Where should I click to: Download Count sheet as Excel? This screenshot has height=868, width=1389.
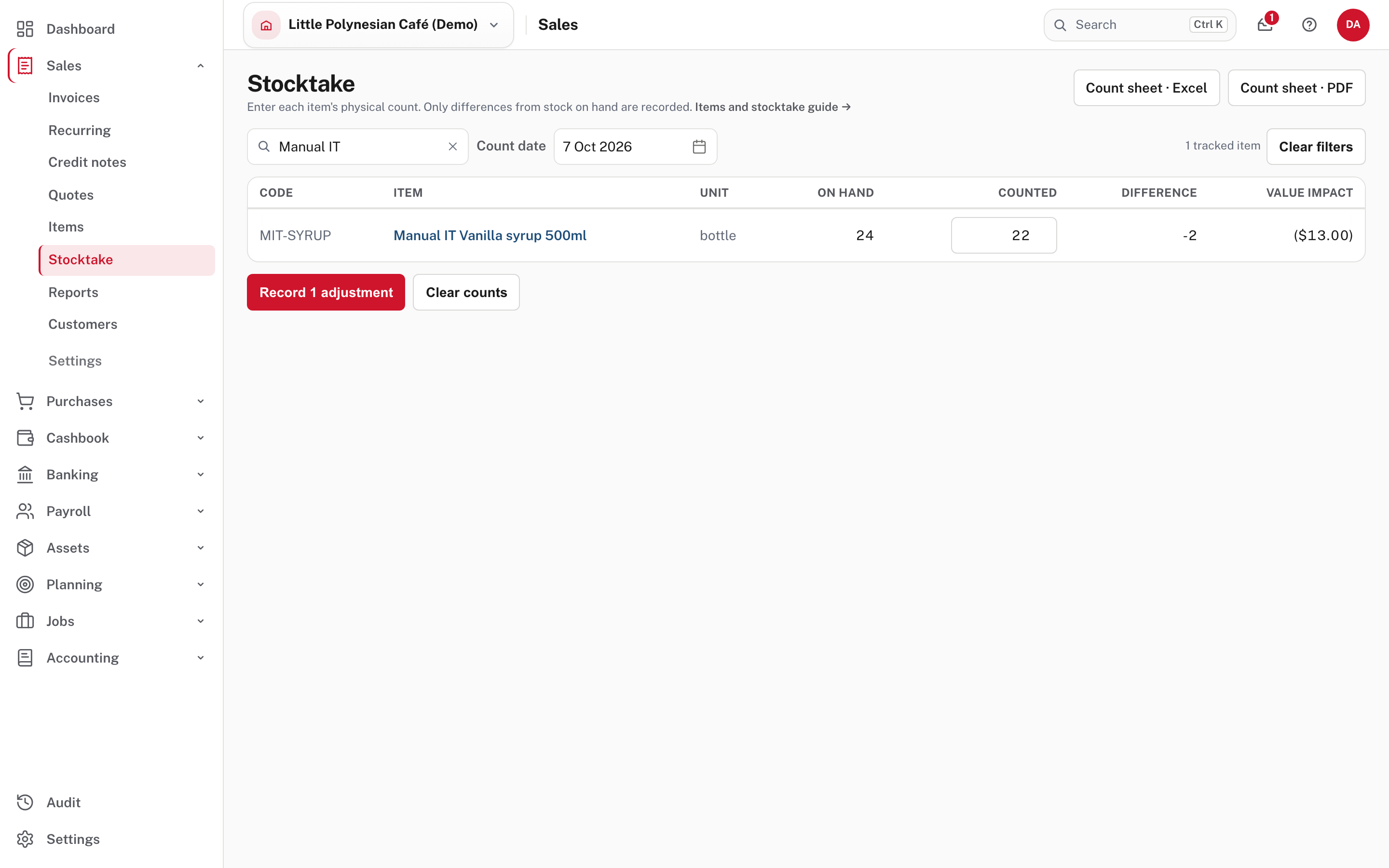click(1146, 88)
